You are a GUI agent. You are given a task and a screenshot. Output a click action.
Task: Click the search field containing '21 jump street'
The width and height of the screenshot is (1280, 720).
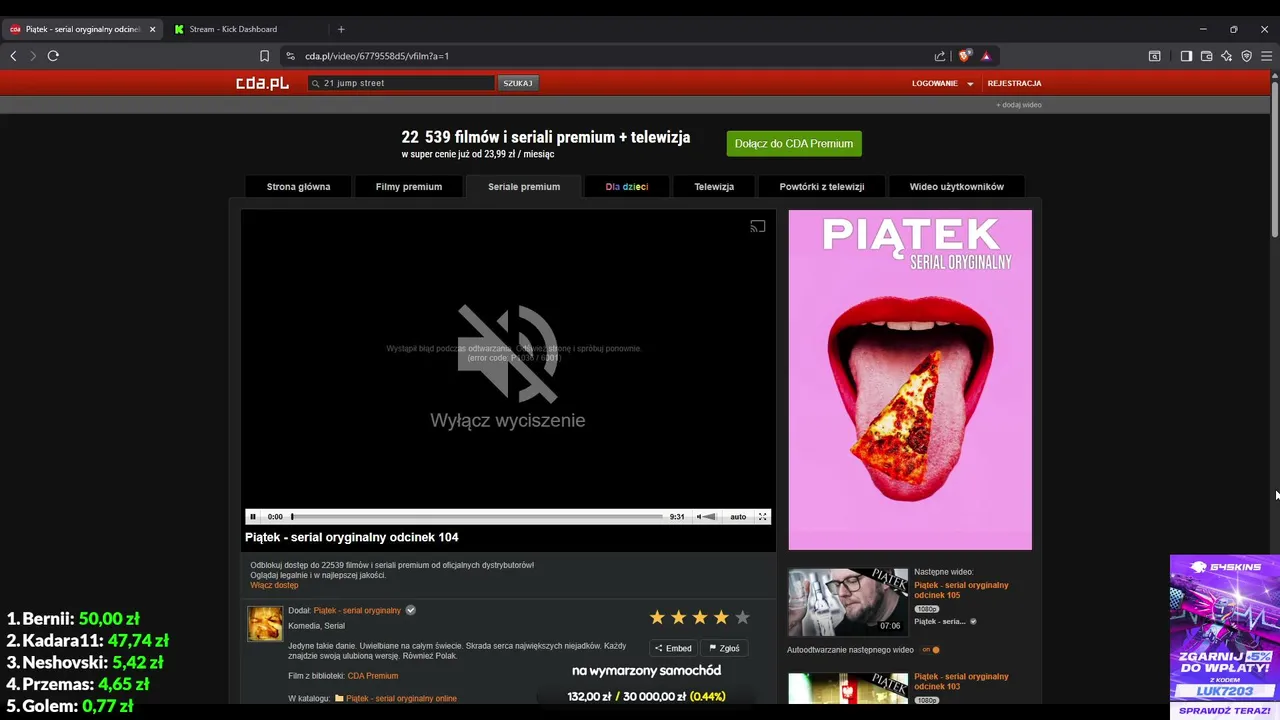coord(401,83)
